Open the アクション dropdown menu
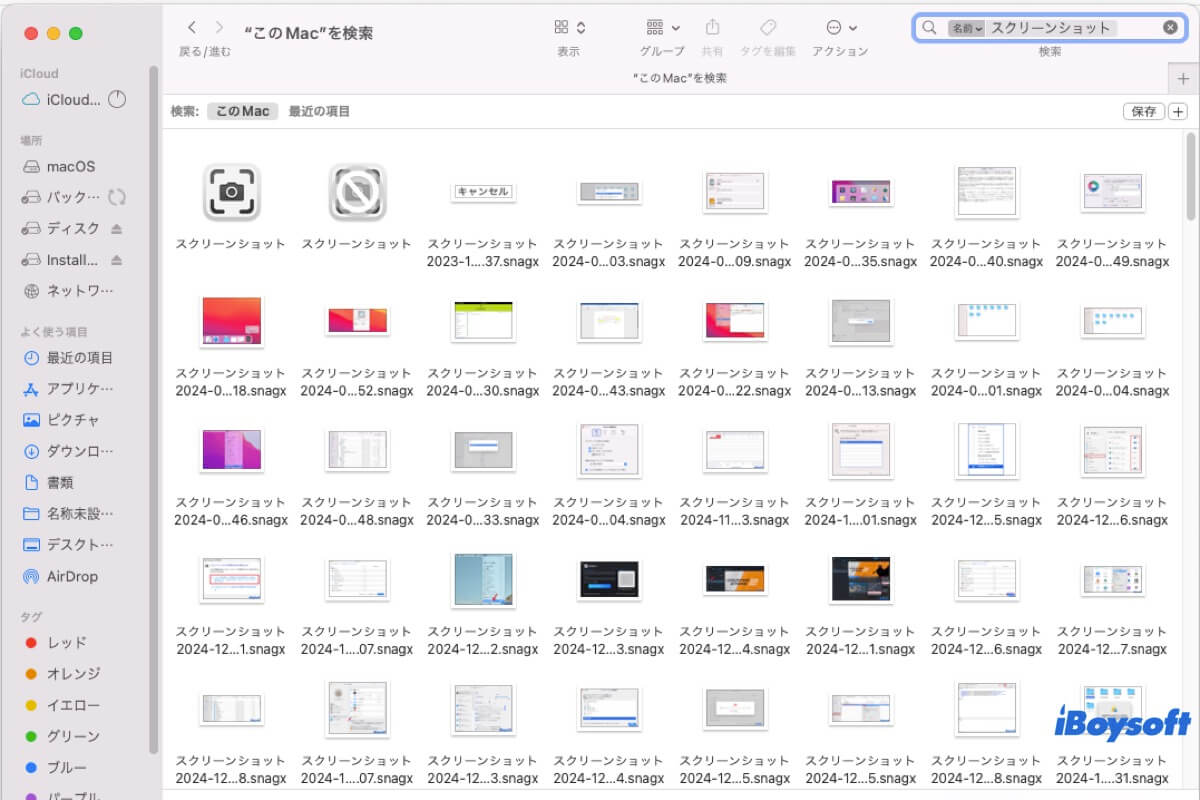Image resolution: width=1200 pixels, height=800 pixels. click(x=834, y=27)
